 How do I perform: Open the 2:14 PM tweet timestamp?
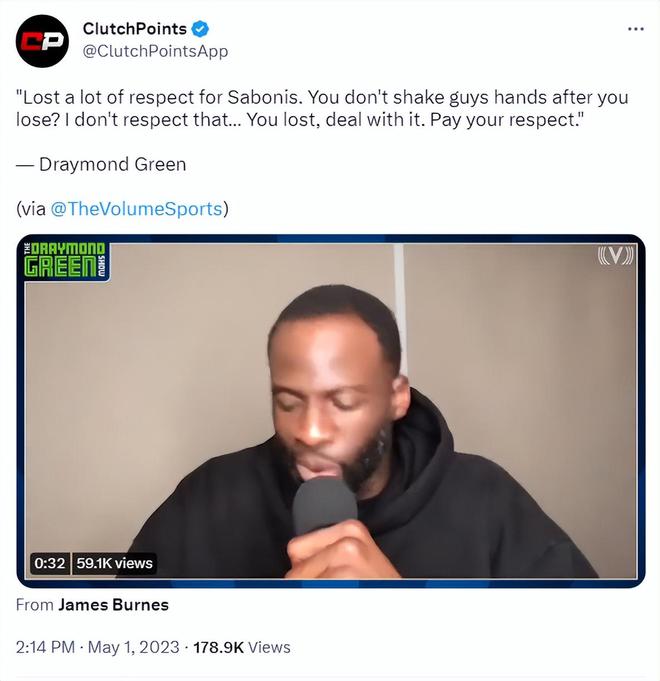pyautogui.click(x=45, y=647)
